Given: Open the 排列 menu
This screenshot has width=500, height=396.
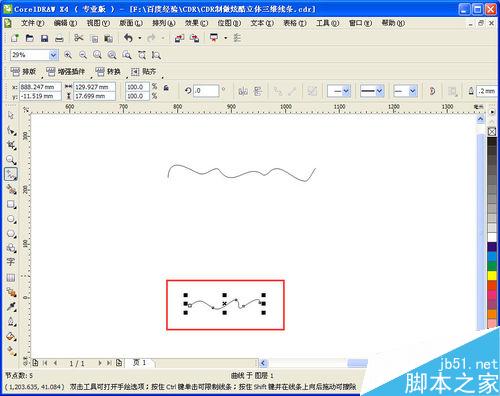Looking at the screenshot, I should (164, 23).
